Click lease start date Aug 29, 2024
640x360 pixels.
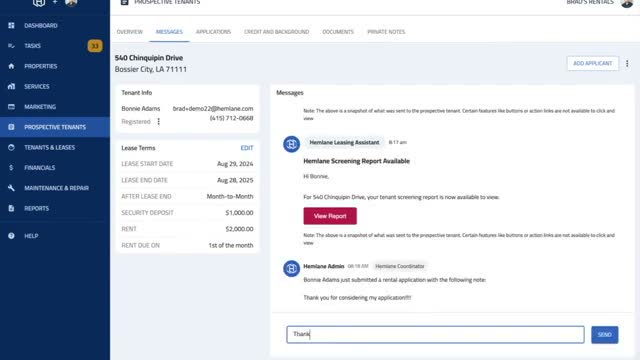(x=235, y=164)
